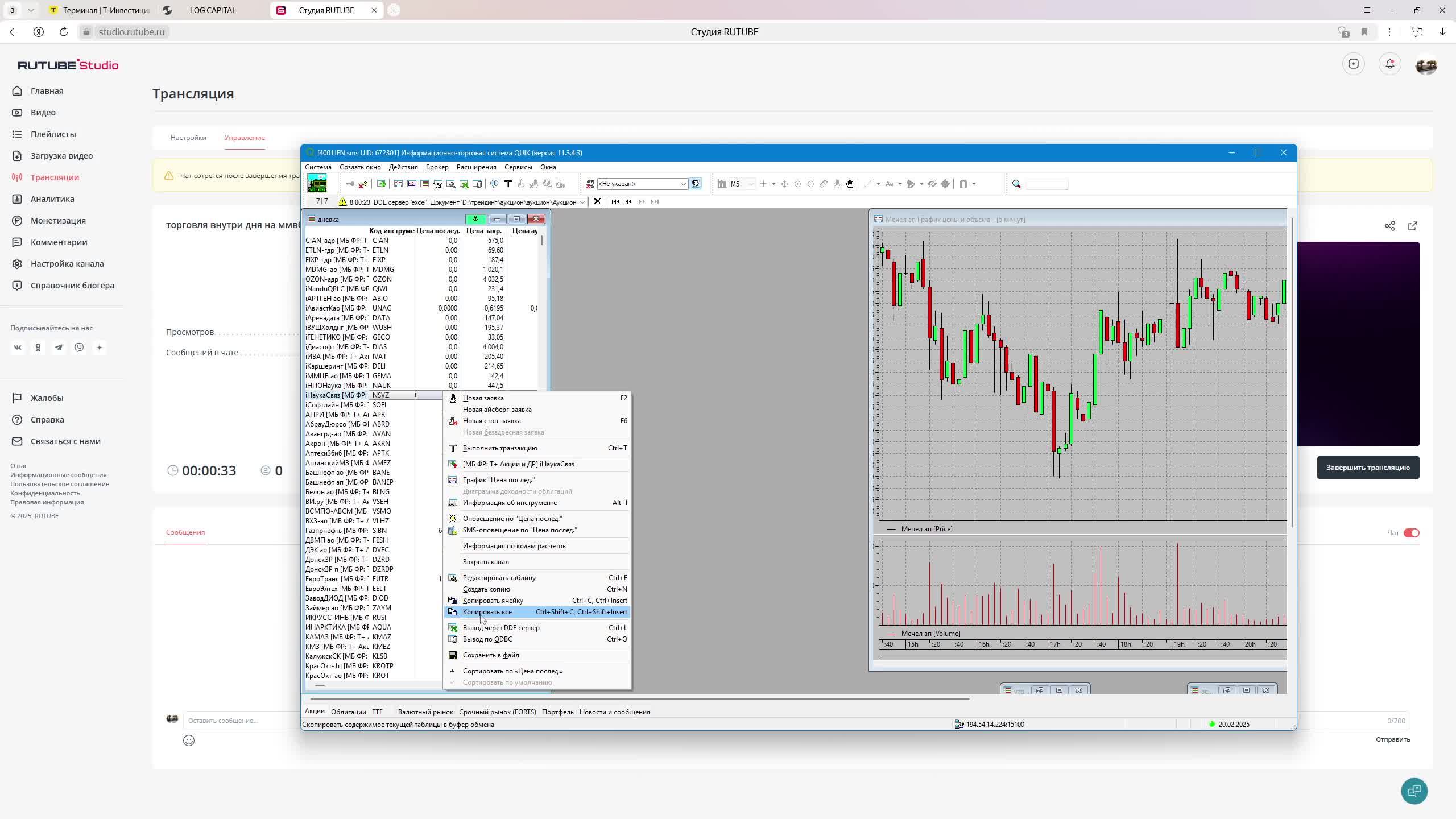The width and height of the screenshot is (1456, 819).
Task: Toggle the green anchor pin in дневка window
Action: coord(475,219)
